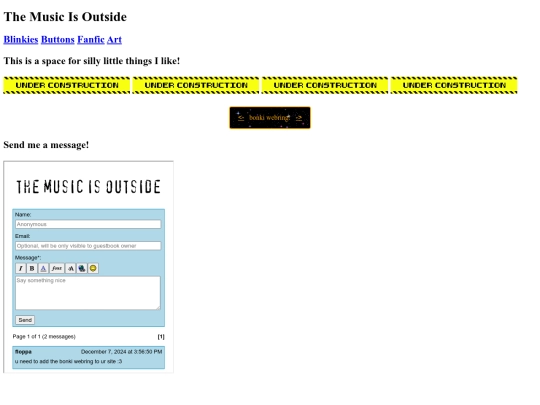Open the Art page link
540x405 pixels.
tap(114, 40)
